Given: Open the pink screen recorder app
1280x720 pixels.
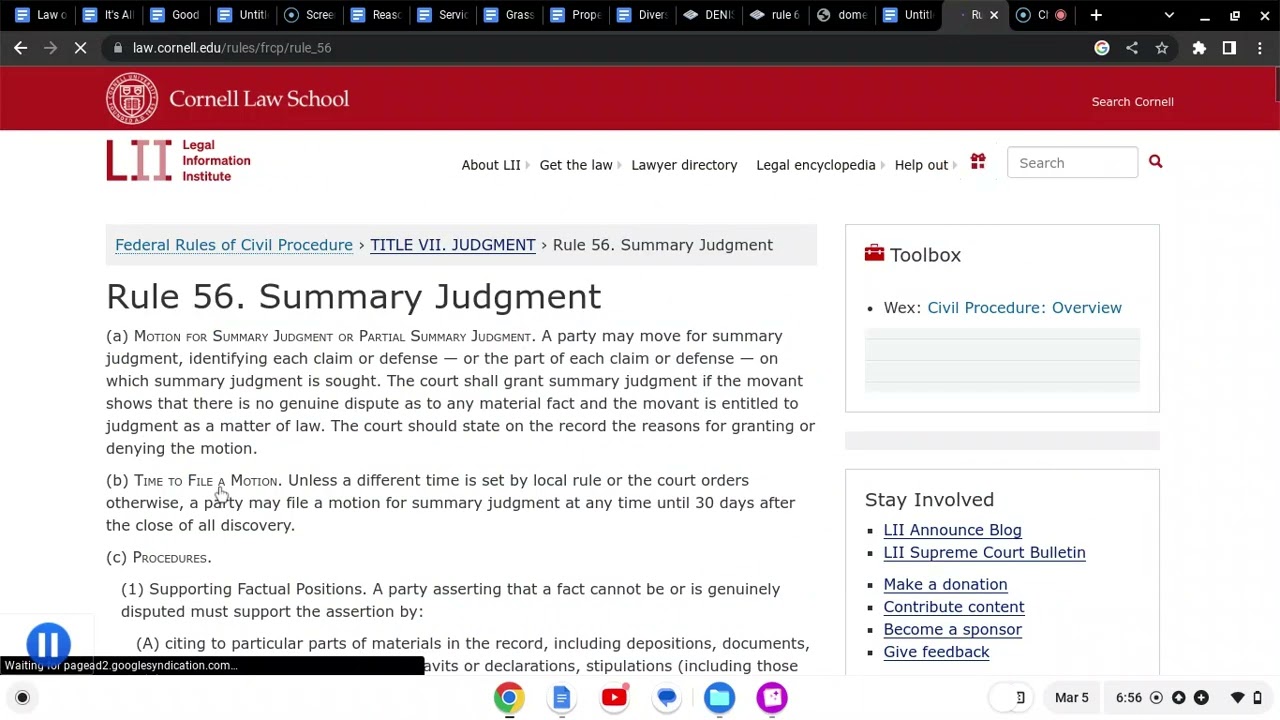Looking at the screenshot, I should click(x=772, y=698).
